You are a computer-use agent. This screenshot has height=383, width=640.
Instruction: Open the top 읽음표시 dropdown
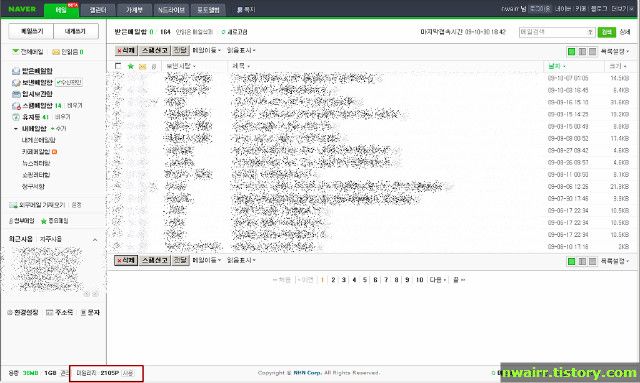click(241, 50)
